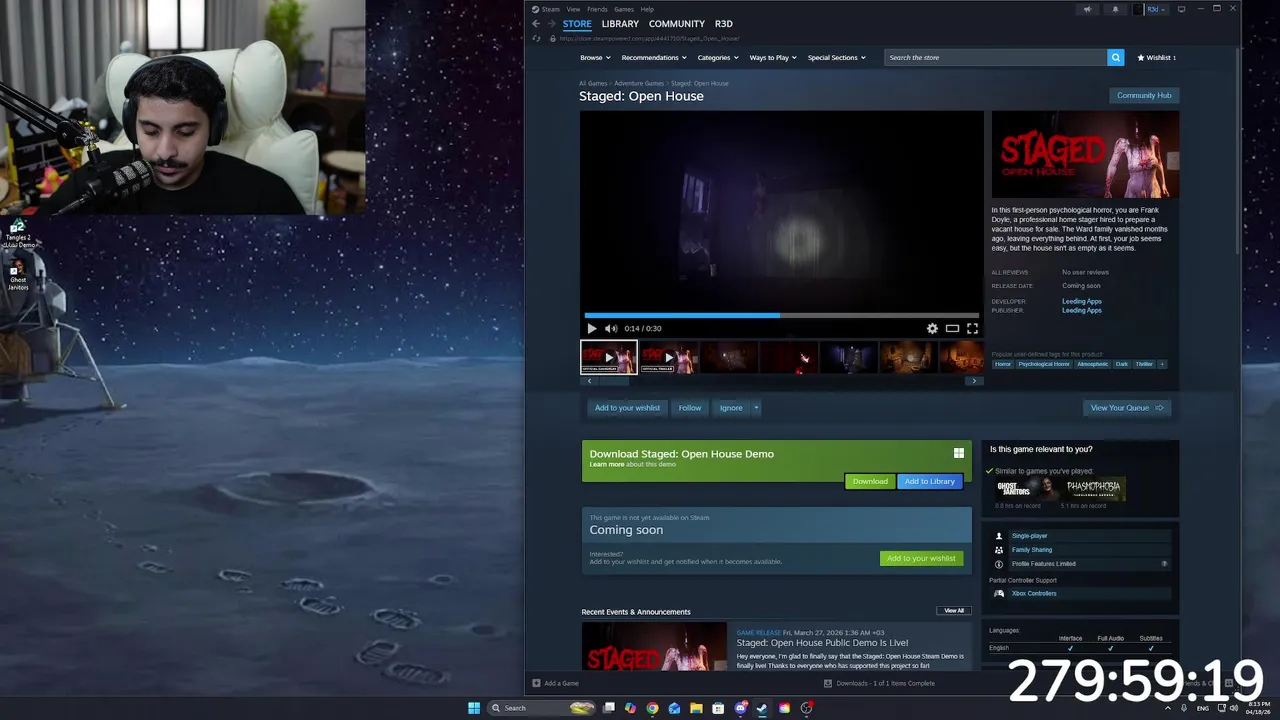This screenshot has height=720, width=1280.
Task: Click the store search magnifier button
Action: pyautogui.click(x=1115, y=57)
